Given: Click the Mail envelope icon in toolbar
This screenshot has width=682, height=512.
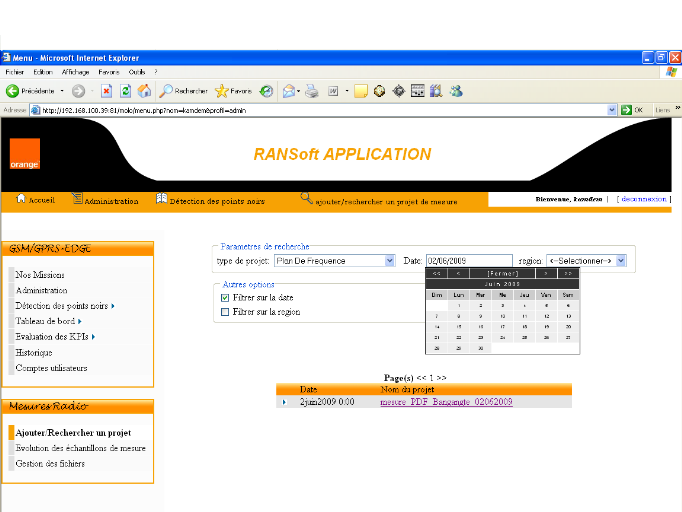Looking at the screenshot, I should (288, 91).
